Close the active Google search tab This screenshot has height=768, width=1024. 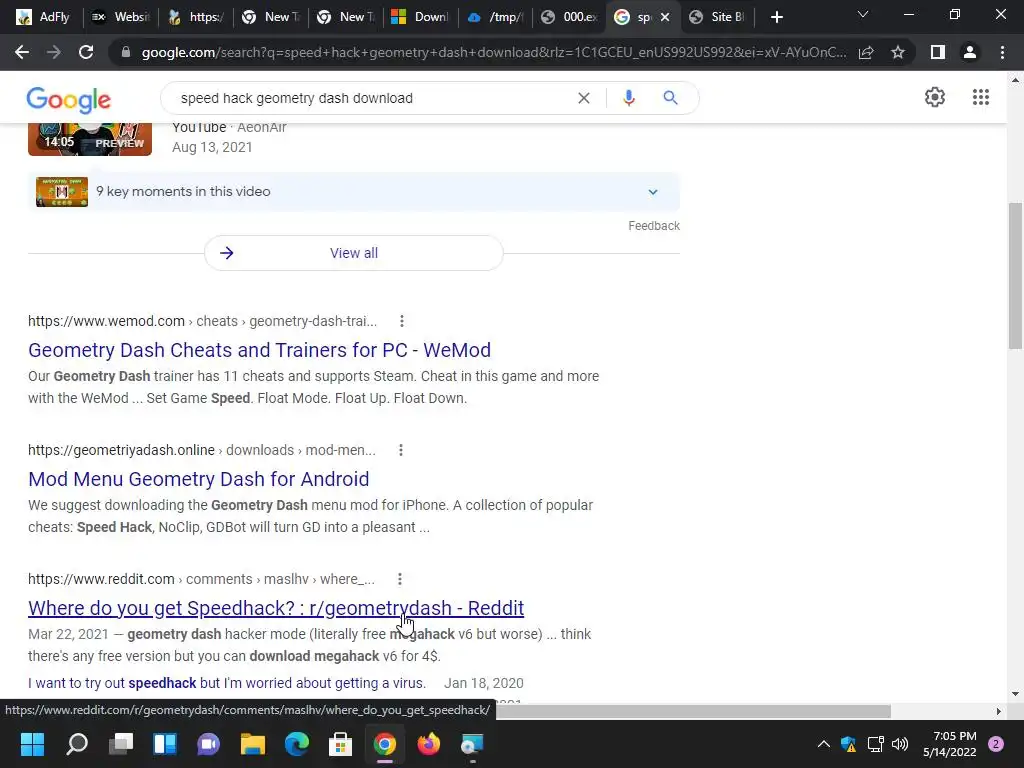coord(665,17)
